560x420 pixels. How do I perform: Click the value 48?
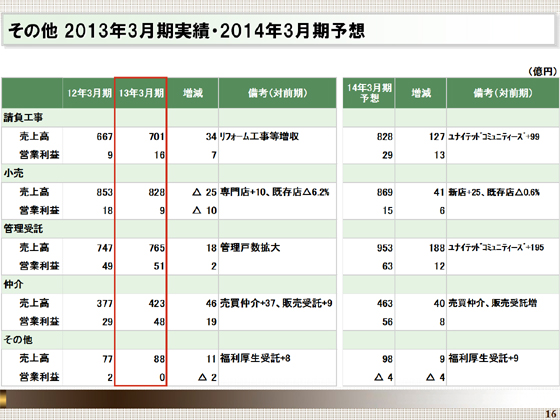coord(159,322)
